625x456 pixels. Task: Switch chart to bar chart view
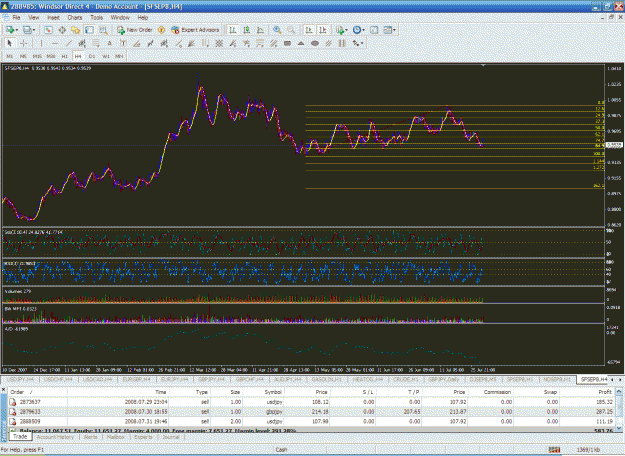coord(233,30)
